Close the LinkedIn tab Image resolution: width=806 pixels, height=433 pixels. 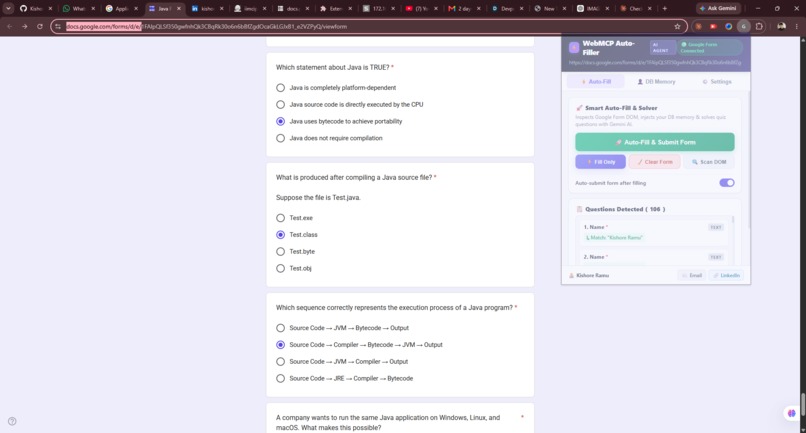pos(222,8)
